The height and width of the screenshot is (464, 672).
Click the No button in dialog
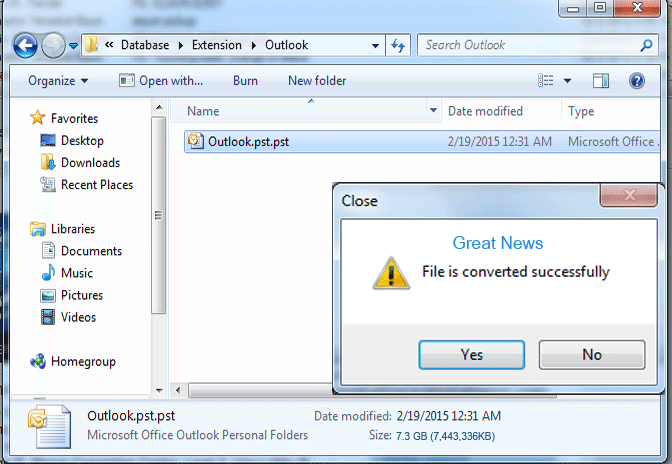591,354
